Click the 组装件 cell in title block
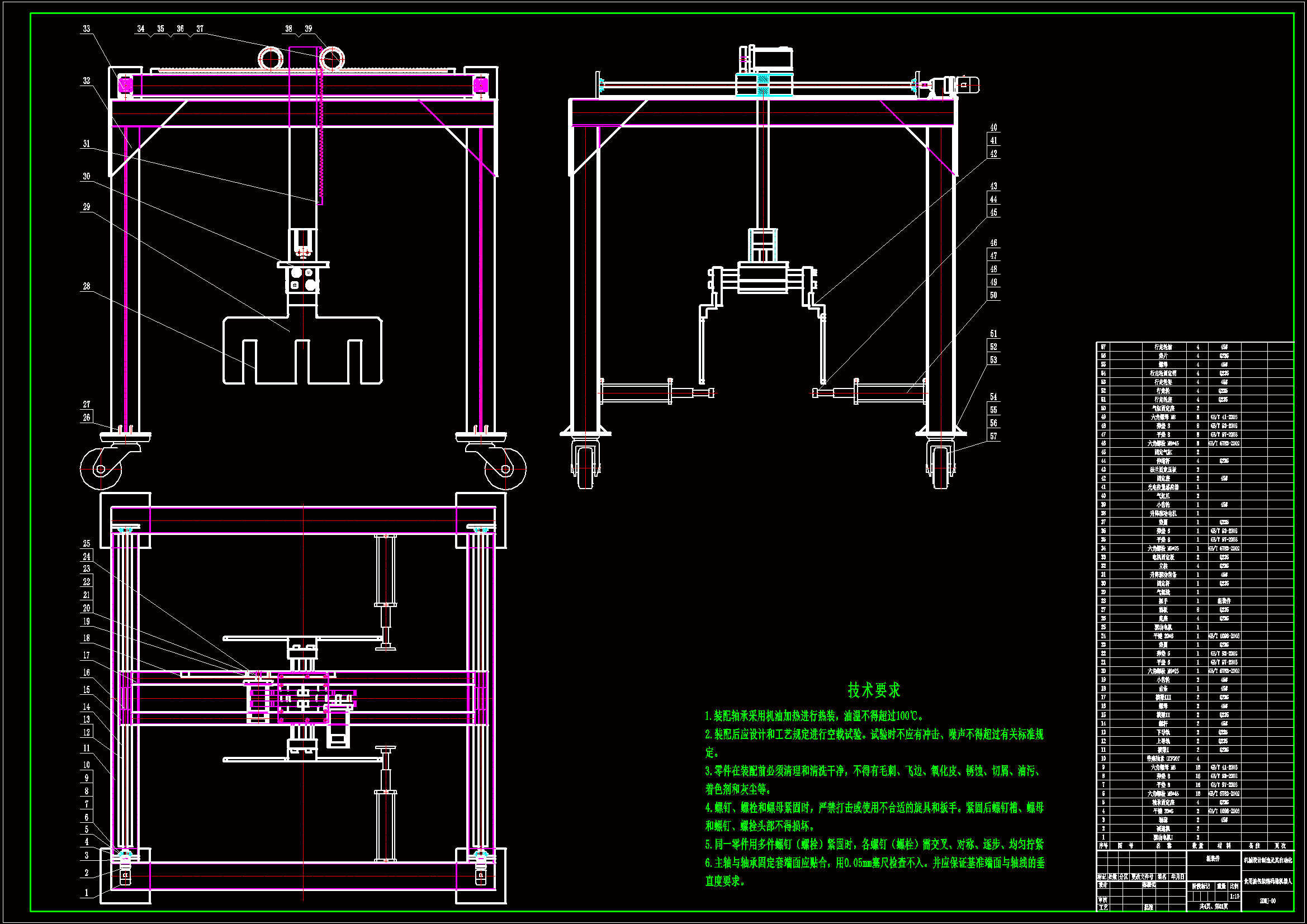 click(1213, 859)
